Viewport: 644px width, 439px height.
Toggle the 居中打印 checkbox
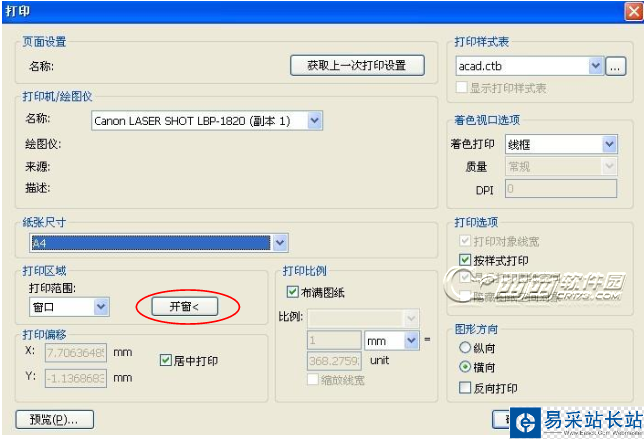165,360
